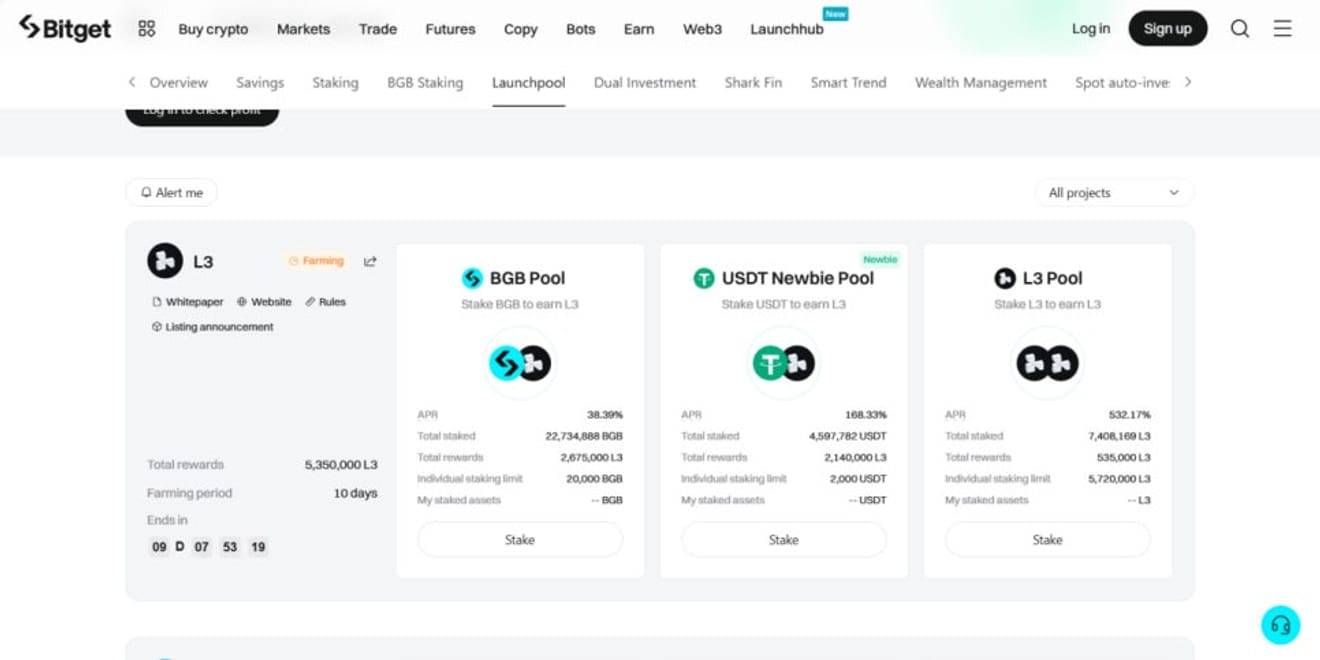Open the Listing announcement link
This screenshot has height=660, width=1320.
pos(212,327)
